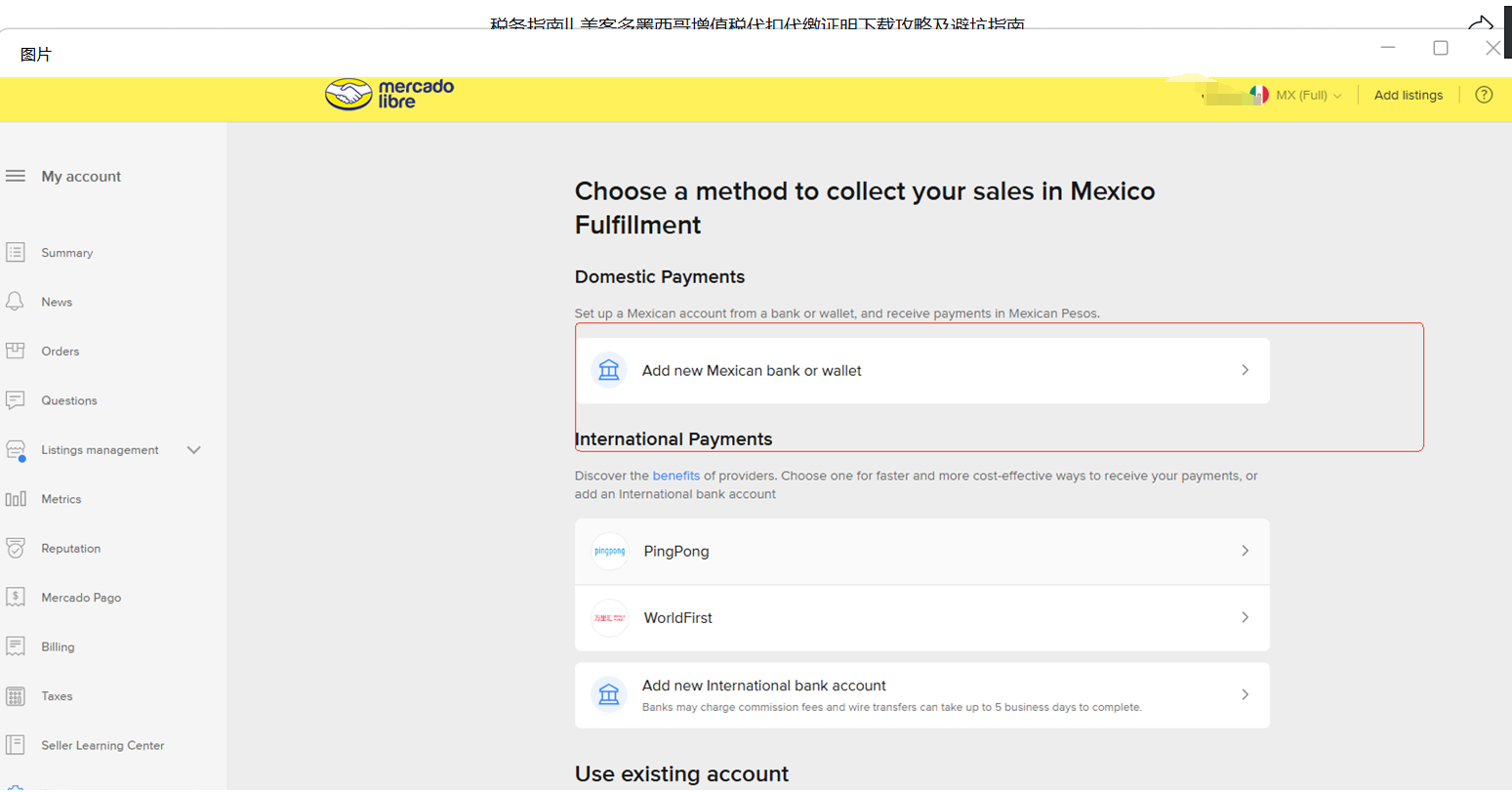
Task: Go to Questions in the sidebar
Action: tap(68, 400)
